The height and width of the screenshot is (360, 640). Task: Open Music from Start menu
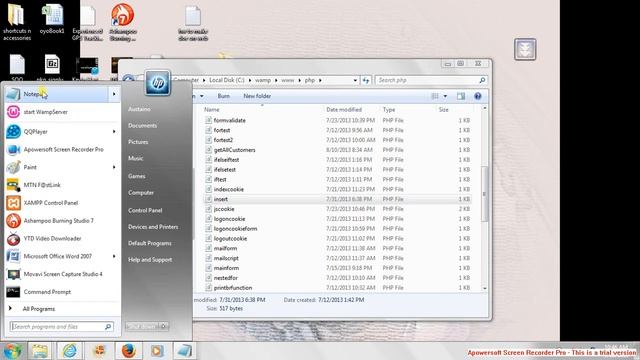click(136, 158)
